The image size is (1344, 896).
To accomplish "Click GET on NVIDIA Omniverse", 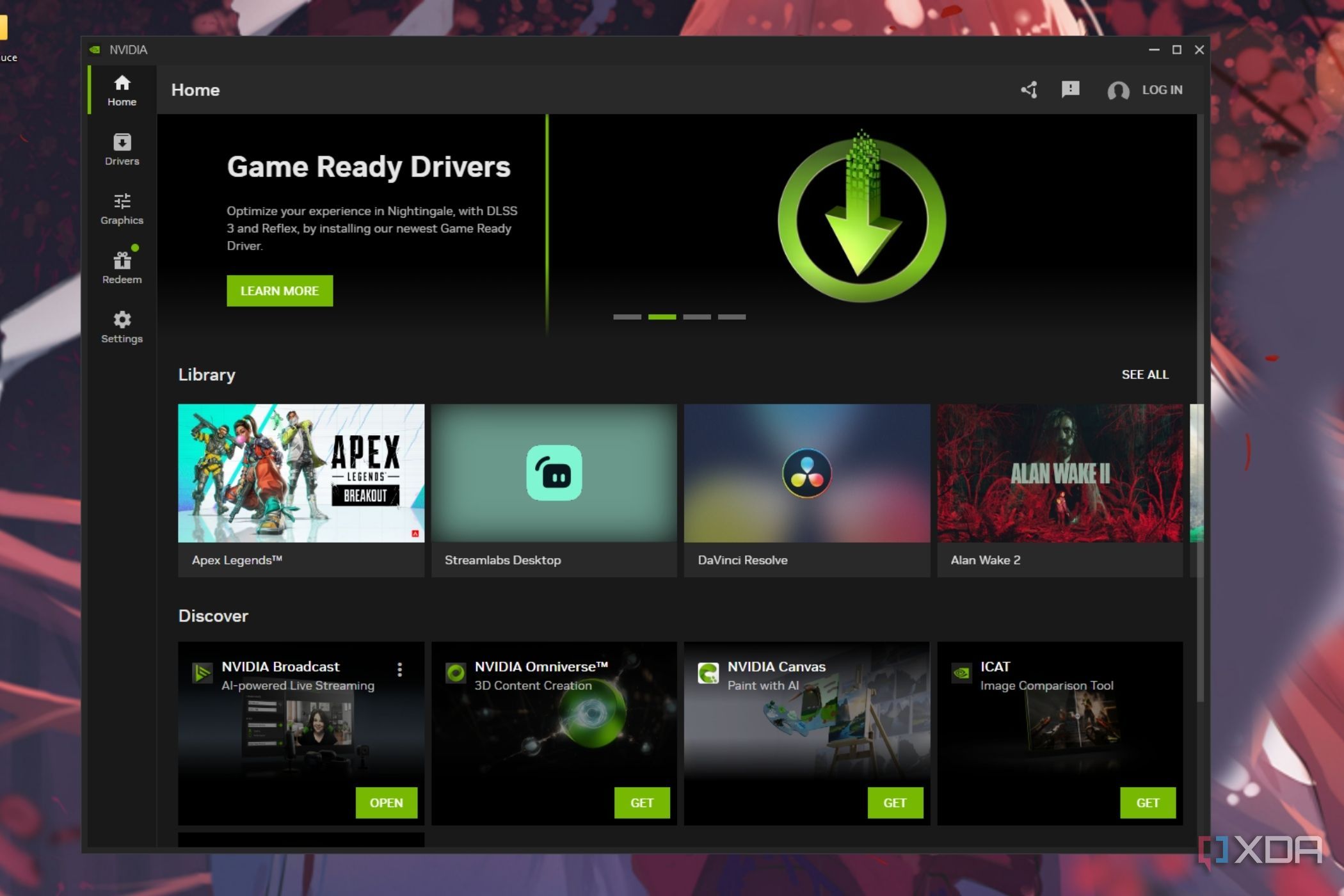I will coord(643,803).
